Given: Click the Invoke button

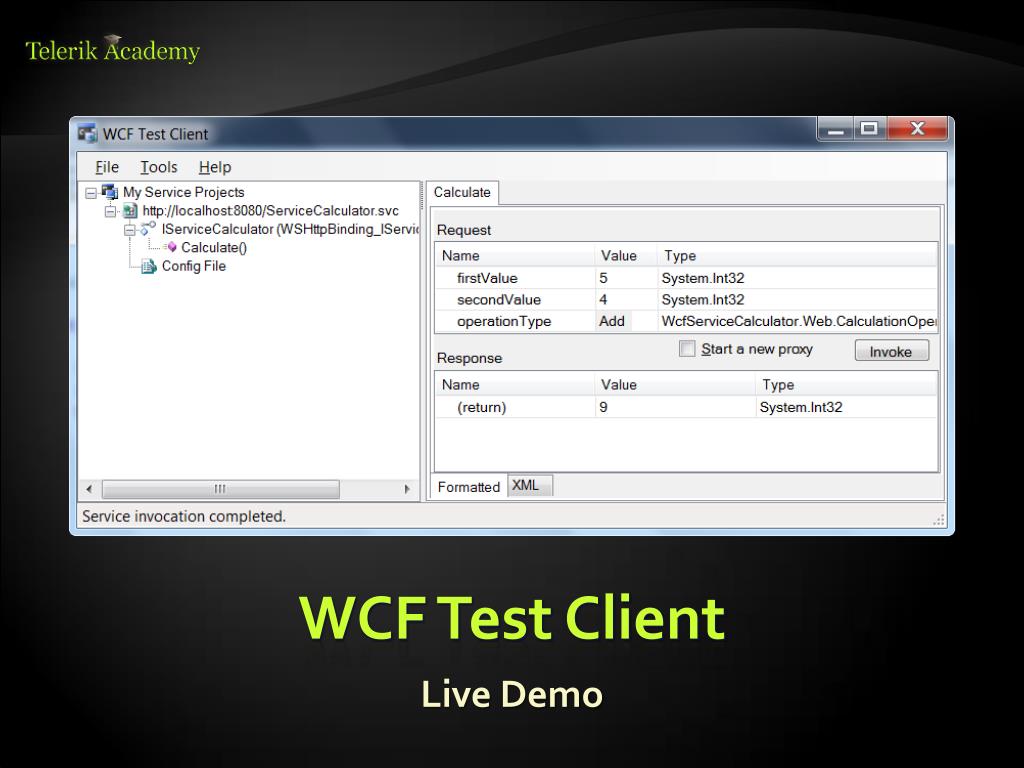Looking at the screenshot, I should pos(891,351).
